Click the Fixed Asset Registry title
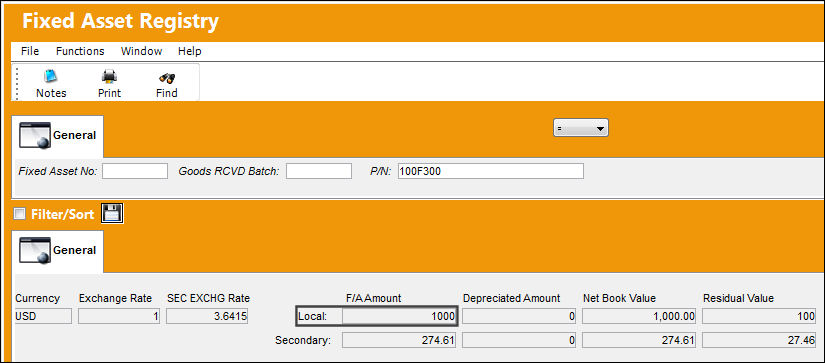 (120, 21)
